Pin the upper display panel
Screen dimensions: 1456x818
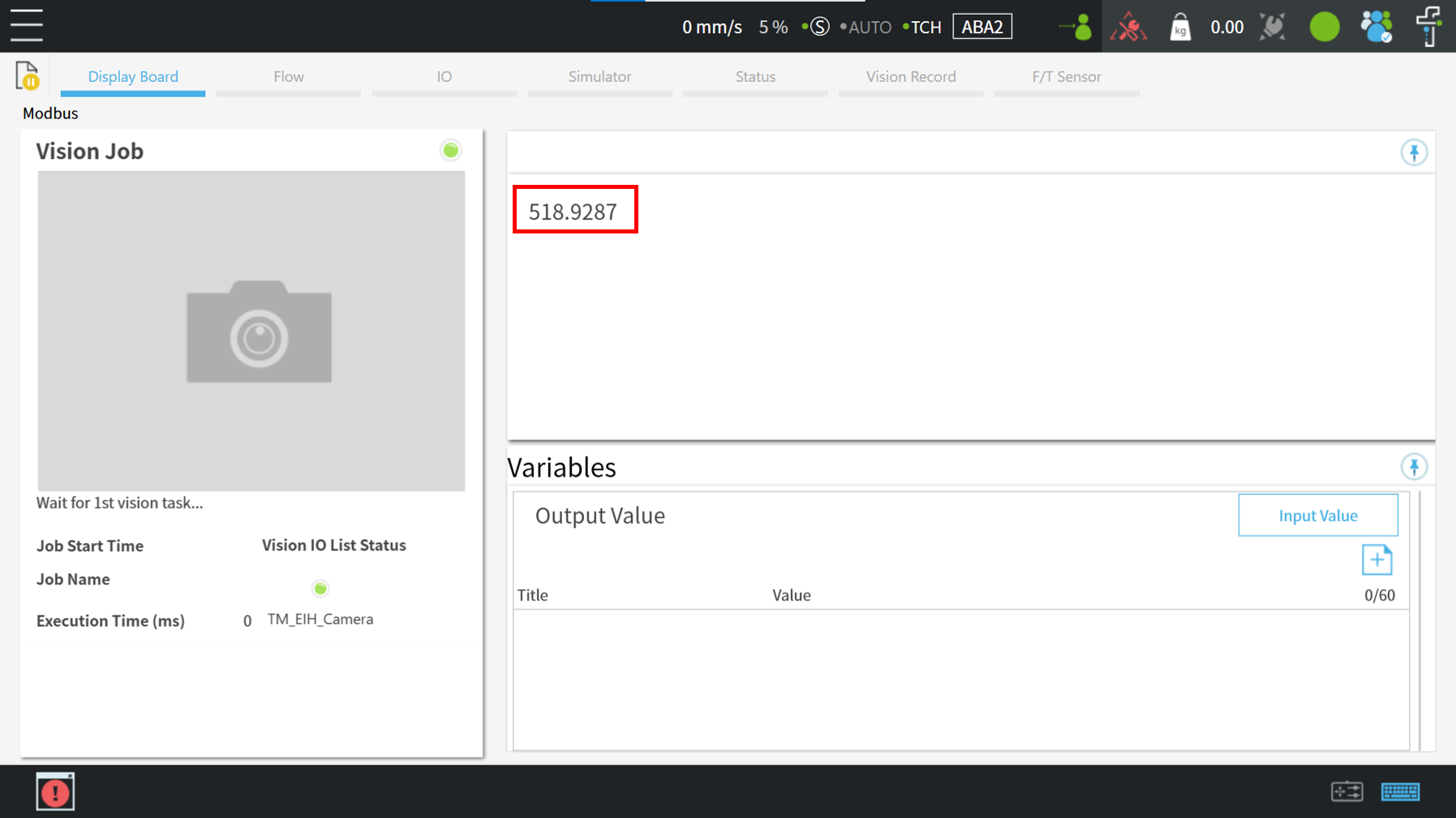pos(1414,152)
